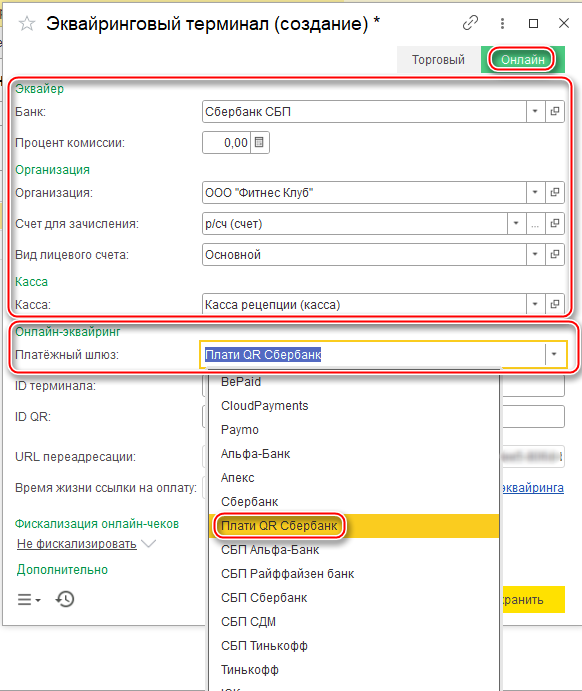Choose Альфа-Банк gateway option
Viewport: 582px width, 691px height.
[354, 453]
